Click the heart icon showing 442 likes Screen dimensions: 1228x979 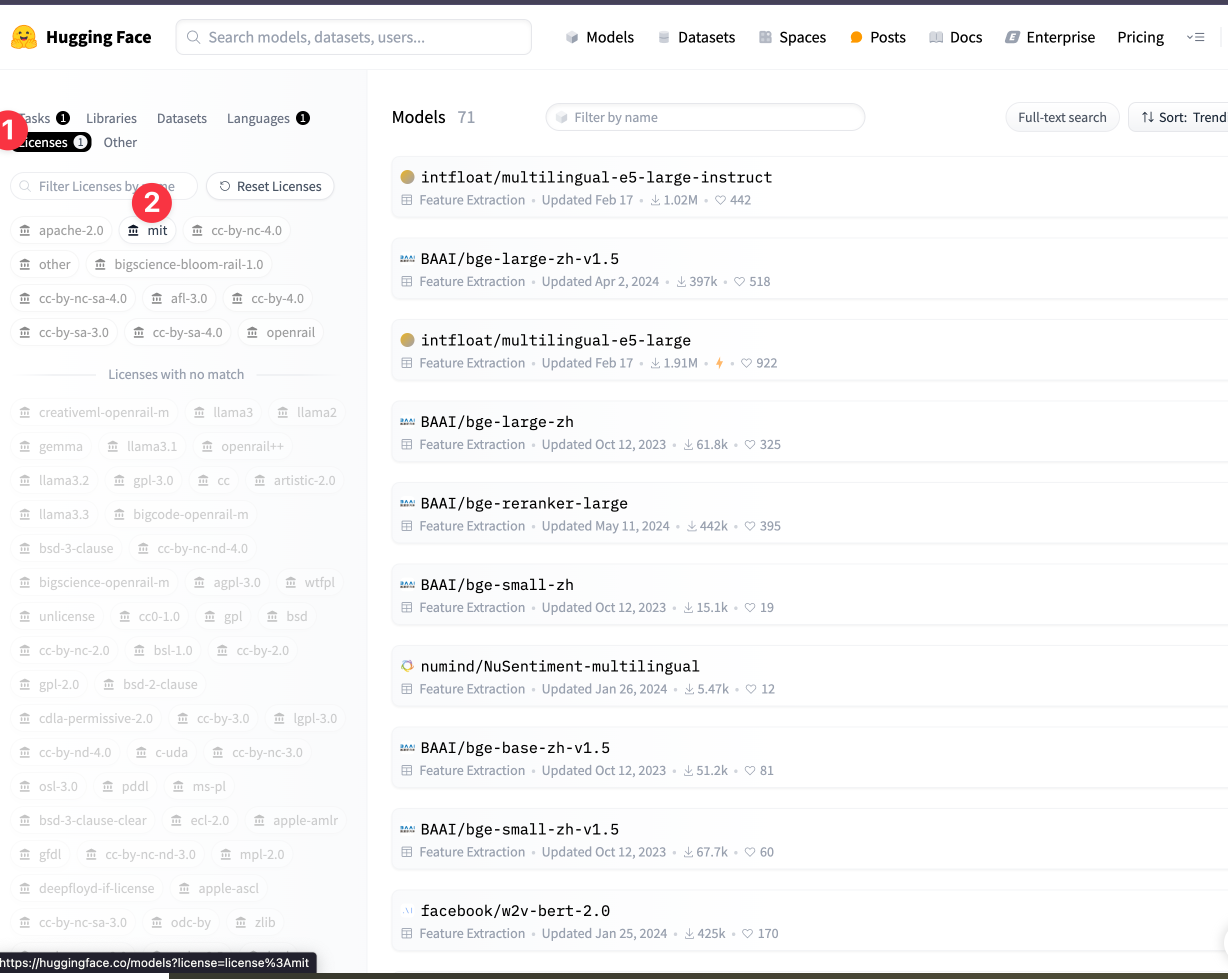click(720, 200)
